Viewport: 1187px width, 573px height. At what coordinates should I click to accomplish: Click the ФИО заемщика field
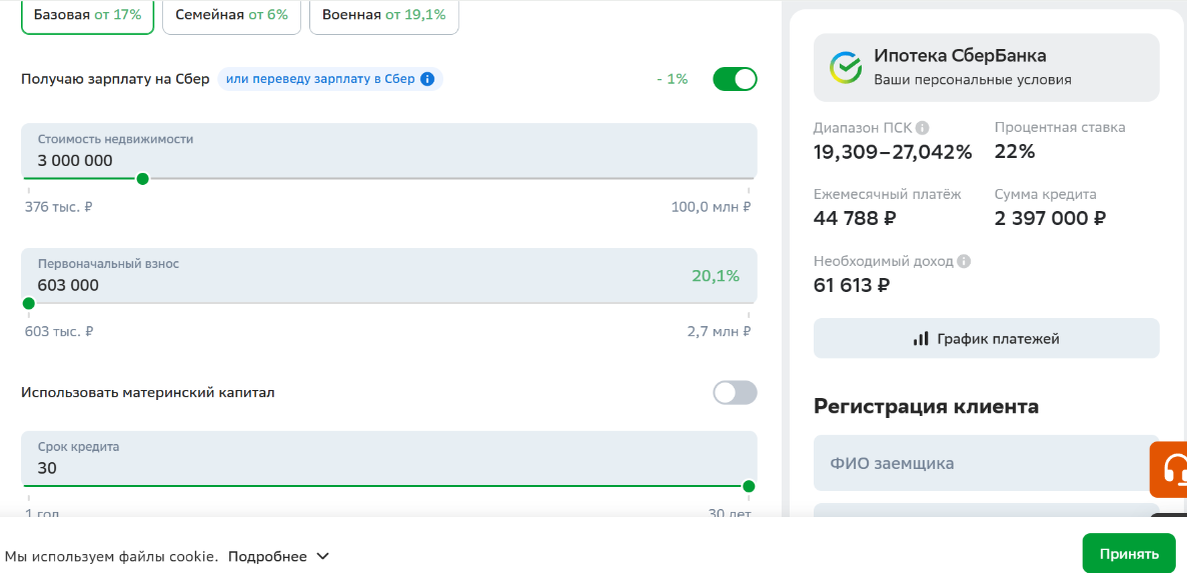(x=986, y=463)
